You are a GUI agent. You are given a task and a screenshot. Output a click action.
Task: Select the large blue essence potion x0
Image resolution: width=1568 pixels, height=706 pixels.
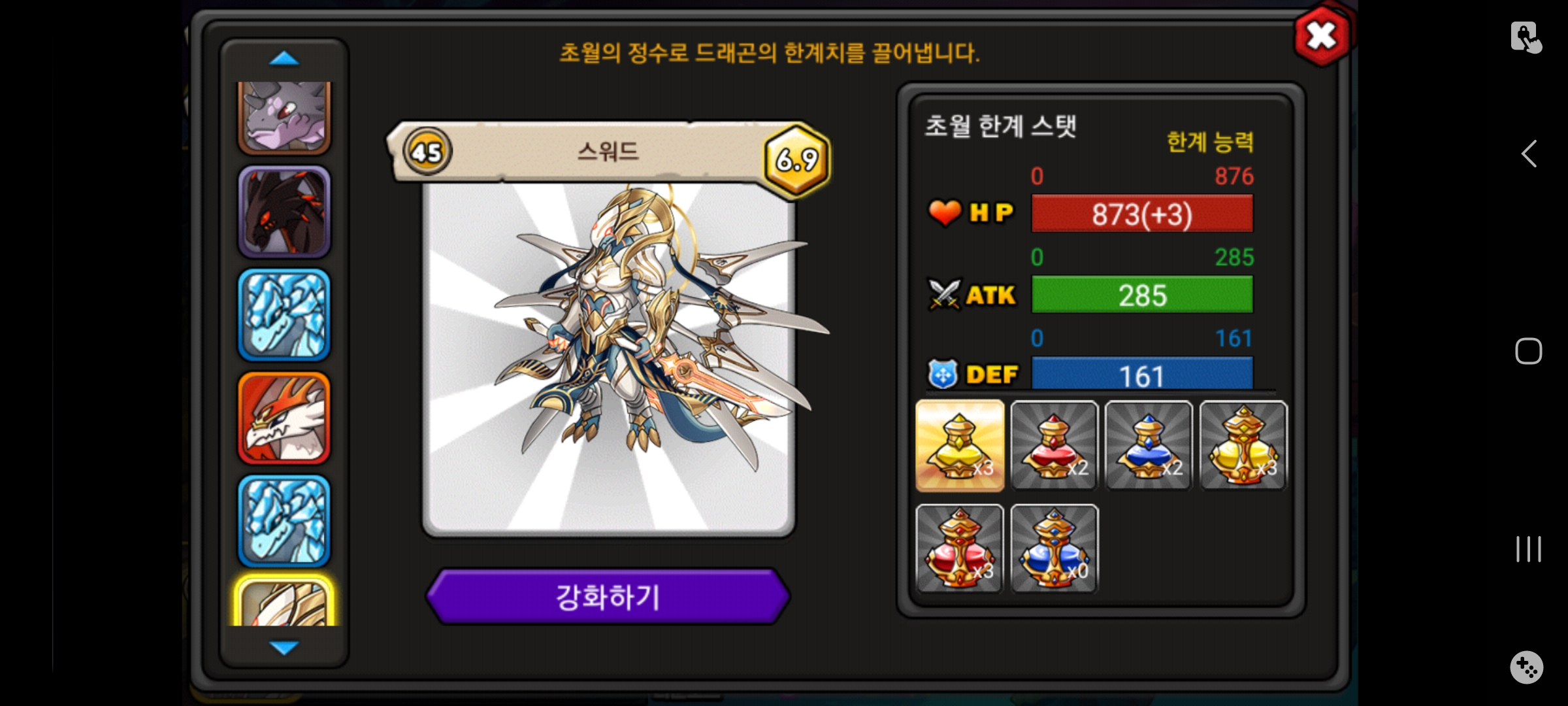(x=1054, y=549)
